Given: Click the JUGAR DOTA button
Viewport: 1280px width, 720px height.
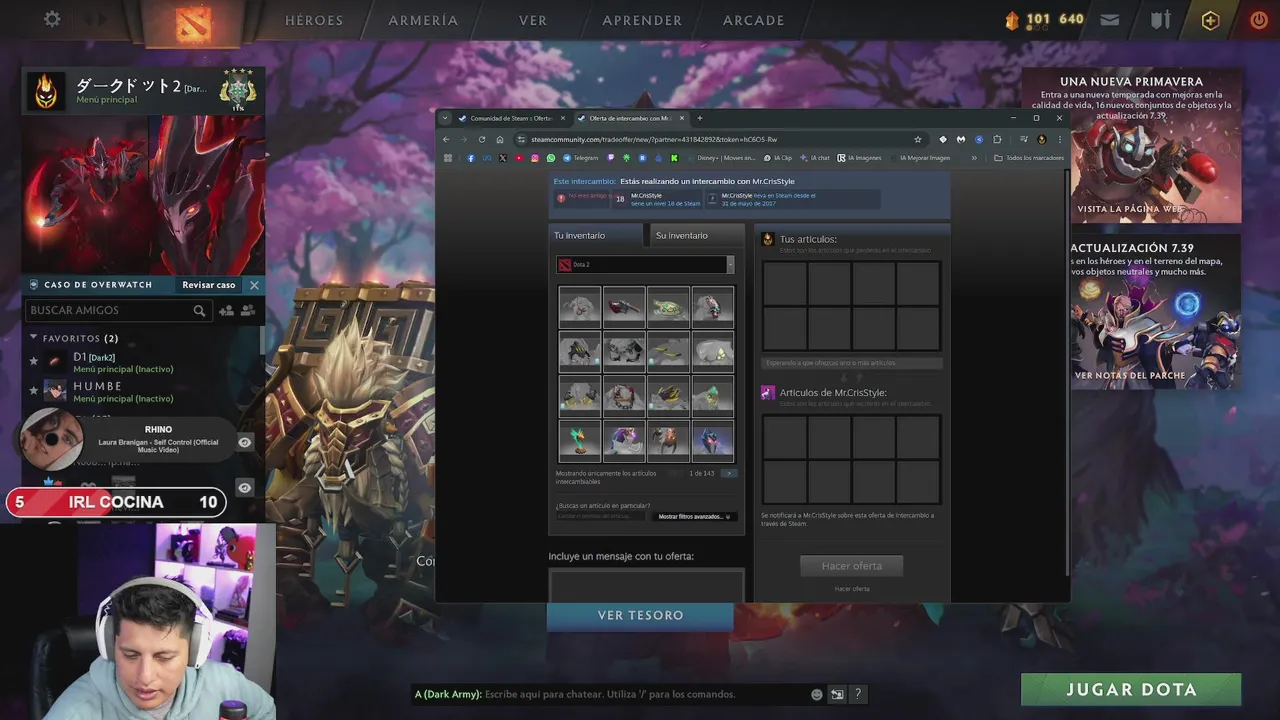Looking at the screenshot, I should 1131,689.
